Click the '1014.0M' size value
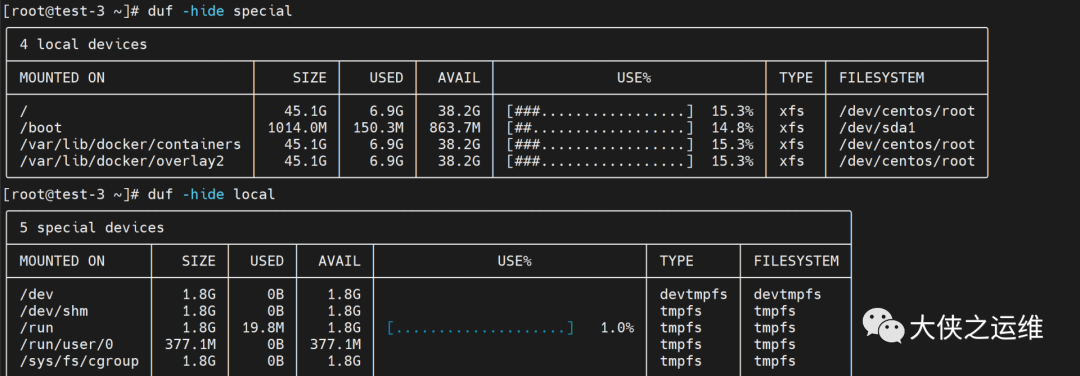The width and height of the screenshot is (1080, 376). coord(298,127)
